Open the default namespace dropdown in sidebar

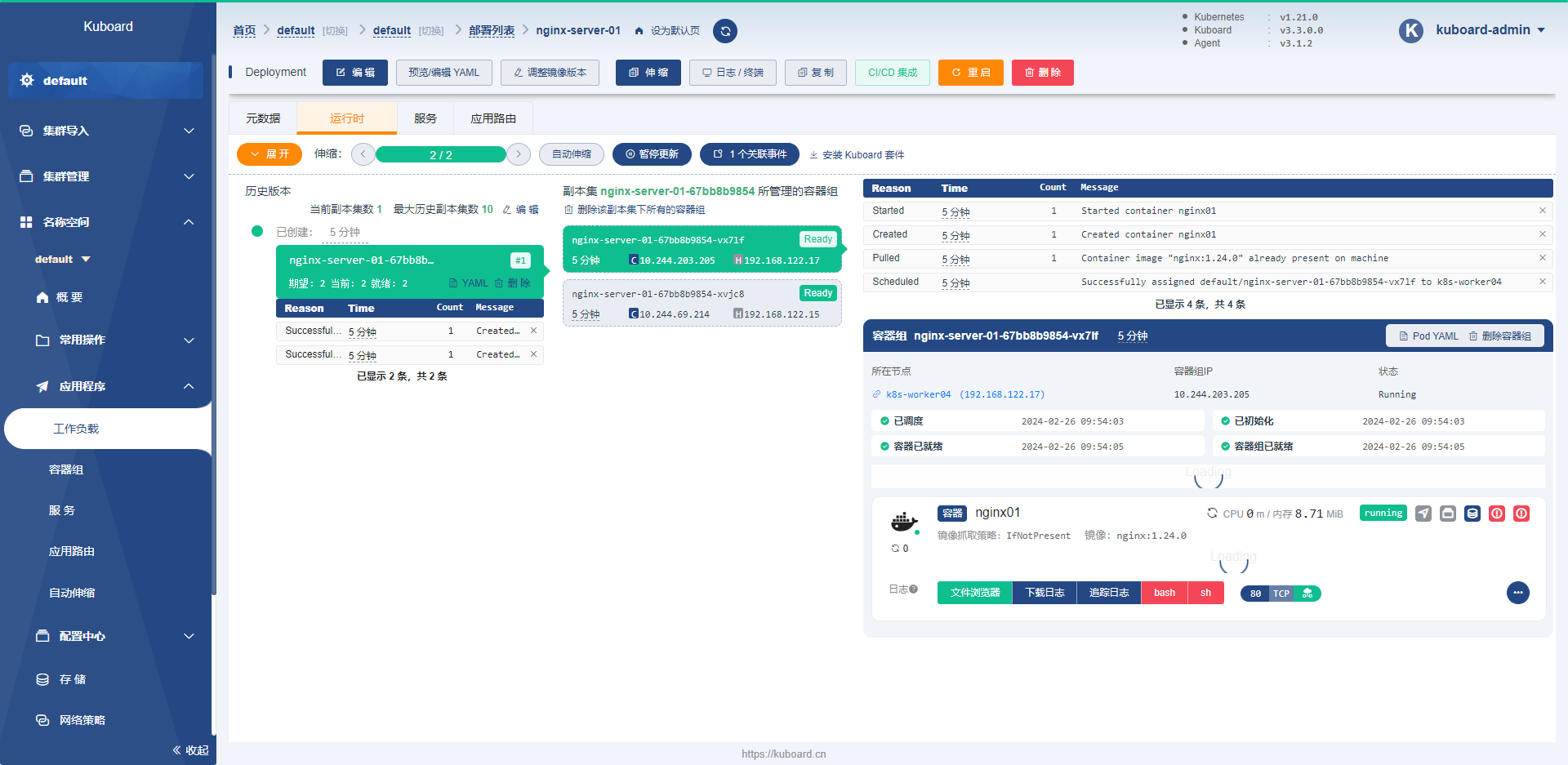click(x=63, y=259)
